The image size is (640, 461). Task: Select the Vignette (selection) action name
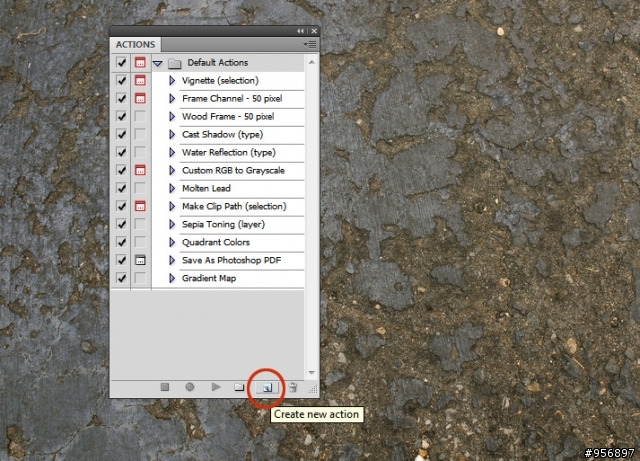coord(220,81)
